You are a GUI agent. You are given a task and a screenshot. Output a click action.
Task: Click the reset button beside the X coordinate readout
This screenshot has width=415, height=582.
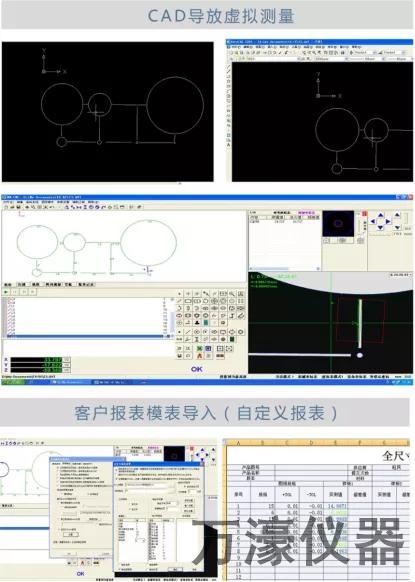coord(66,360)
